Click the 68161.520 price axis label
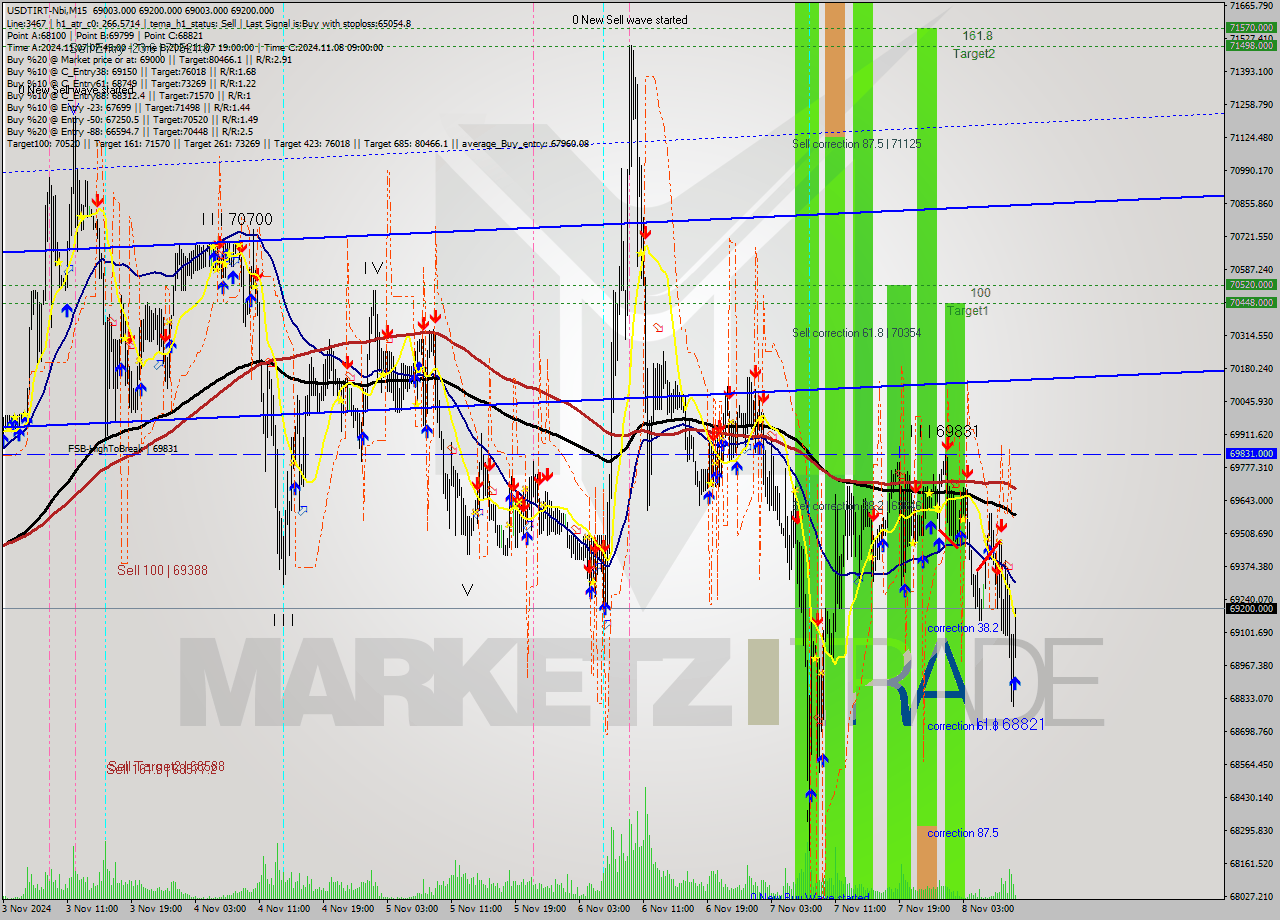Viewport: 1280px width, 920px height. pos(1251,863)
